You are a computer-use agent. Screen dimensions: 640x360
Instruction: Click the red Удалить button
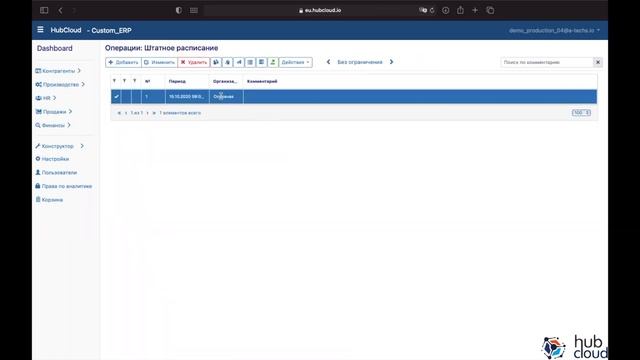click(194, 62)
